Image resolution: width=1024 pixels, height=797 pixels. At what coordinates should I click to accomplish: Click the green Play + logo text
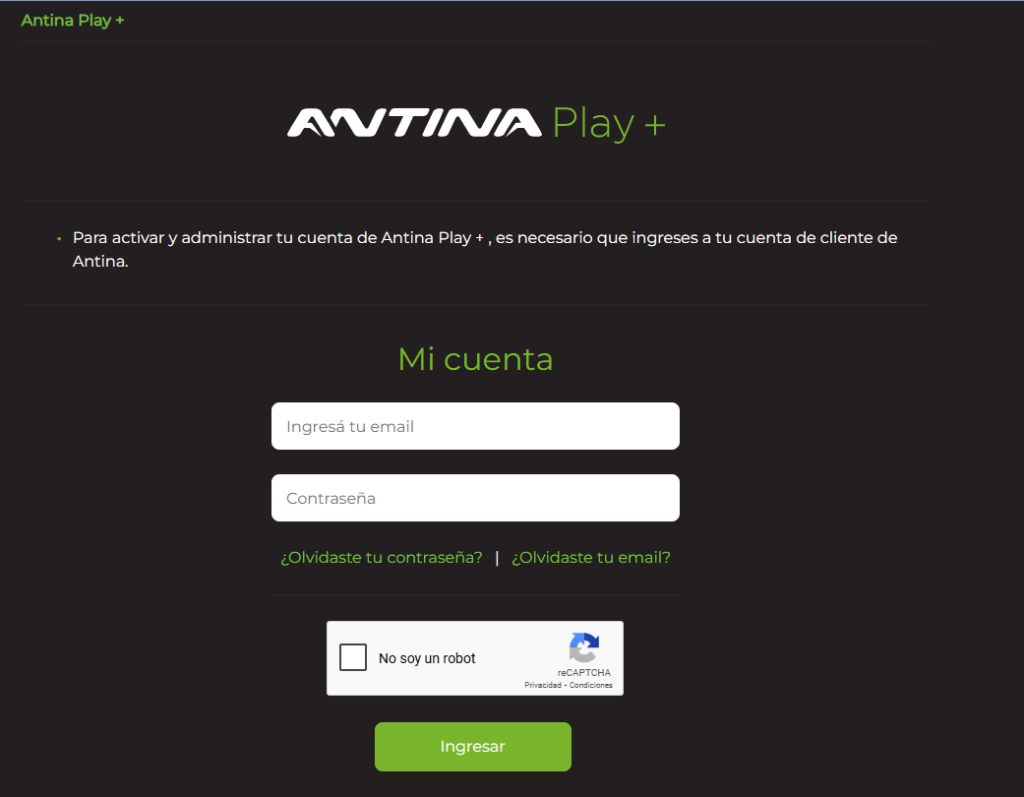tap(608, 124)
